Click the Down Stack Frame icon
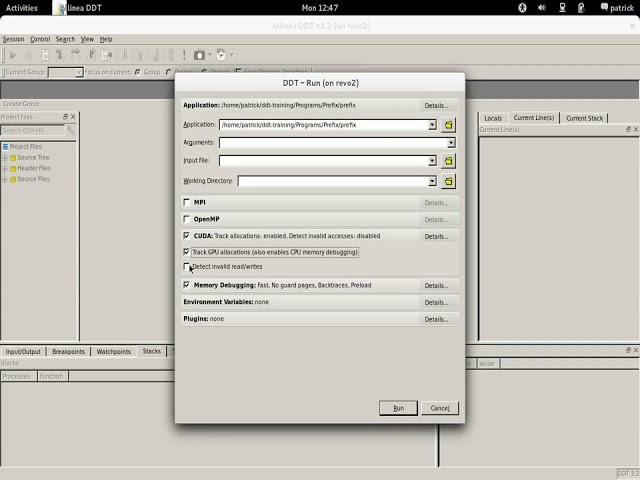640x480 pixels. pos(122,55)
